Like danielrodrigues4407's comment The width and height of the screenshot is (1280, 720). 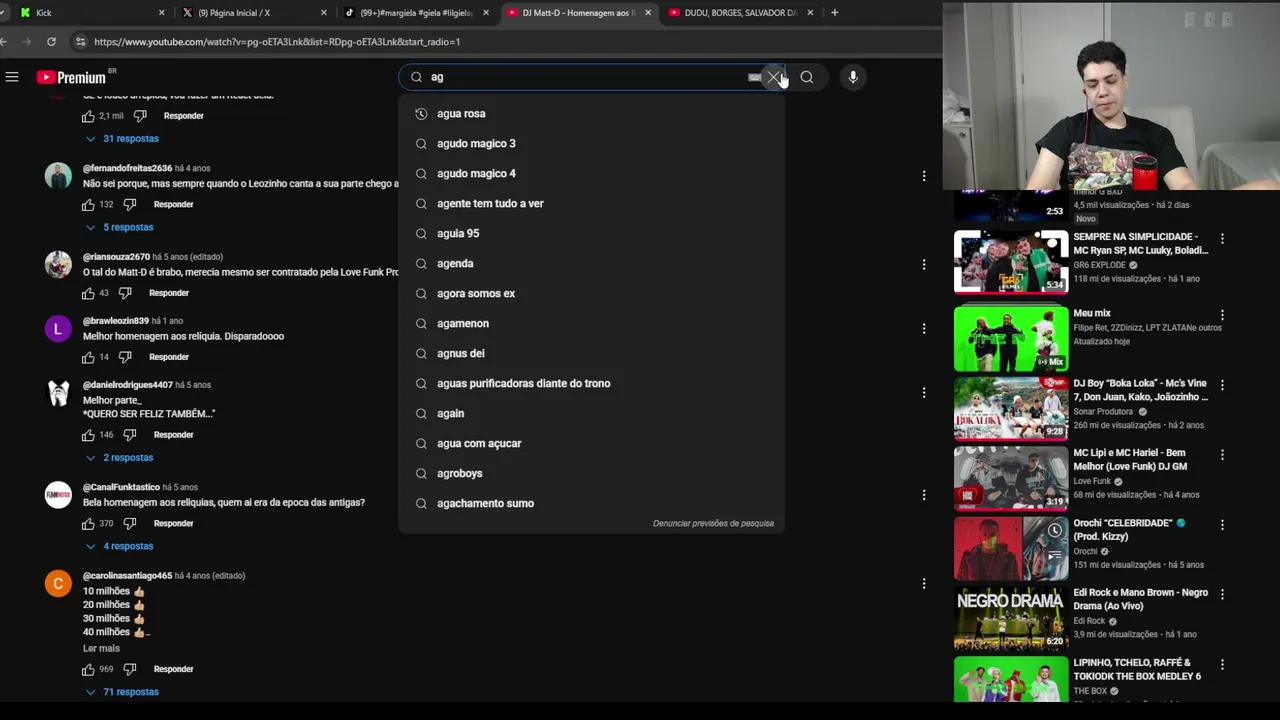pos(89,435)
